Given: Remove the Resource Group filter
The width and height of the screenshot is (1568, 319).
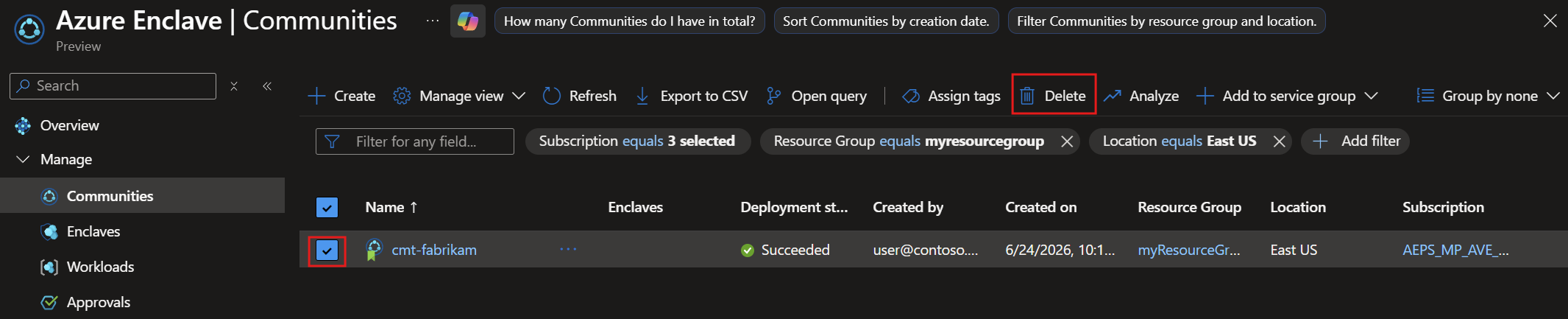Looking at the screenshot, I should 1067,141.
